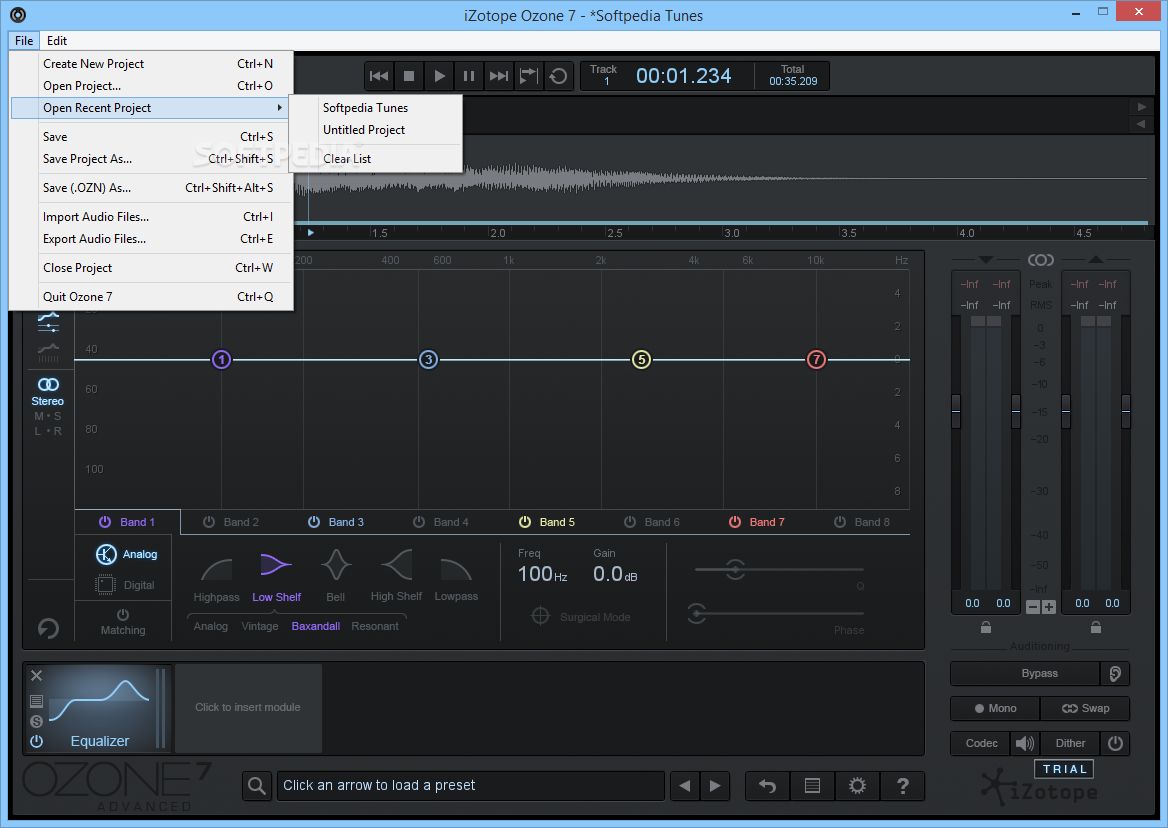Solo the Equalizer module with S icon
1168x828 pixels.
36,721
